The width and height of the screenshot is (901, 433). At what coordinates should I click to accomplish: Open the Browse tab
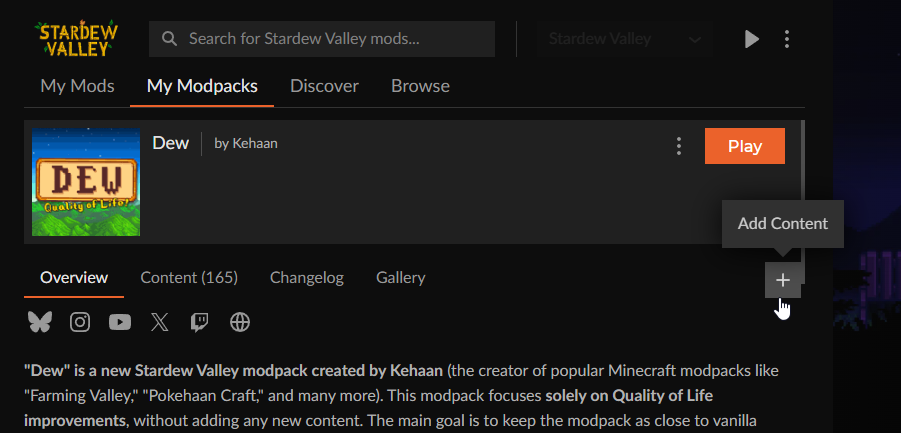pyautogui.click(x=420, y=86)
